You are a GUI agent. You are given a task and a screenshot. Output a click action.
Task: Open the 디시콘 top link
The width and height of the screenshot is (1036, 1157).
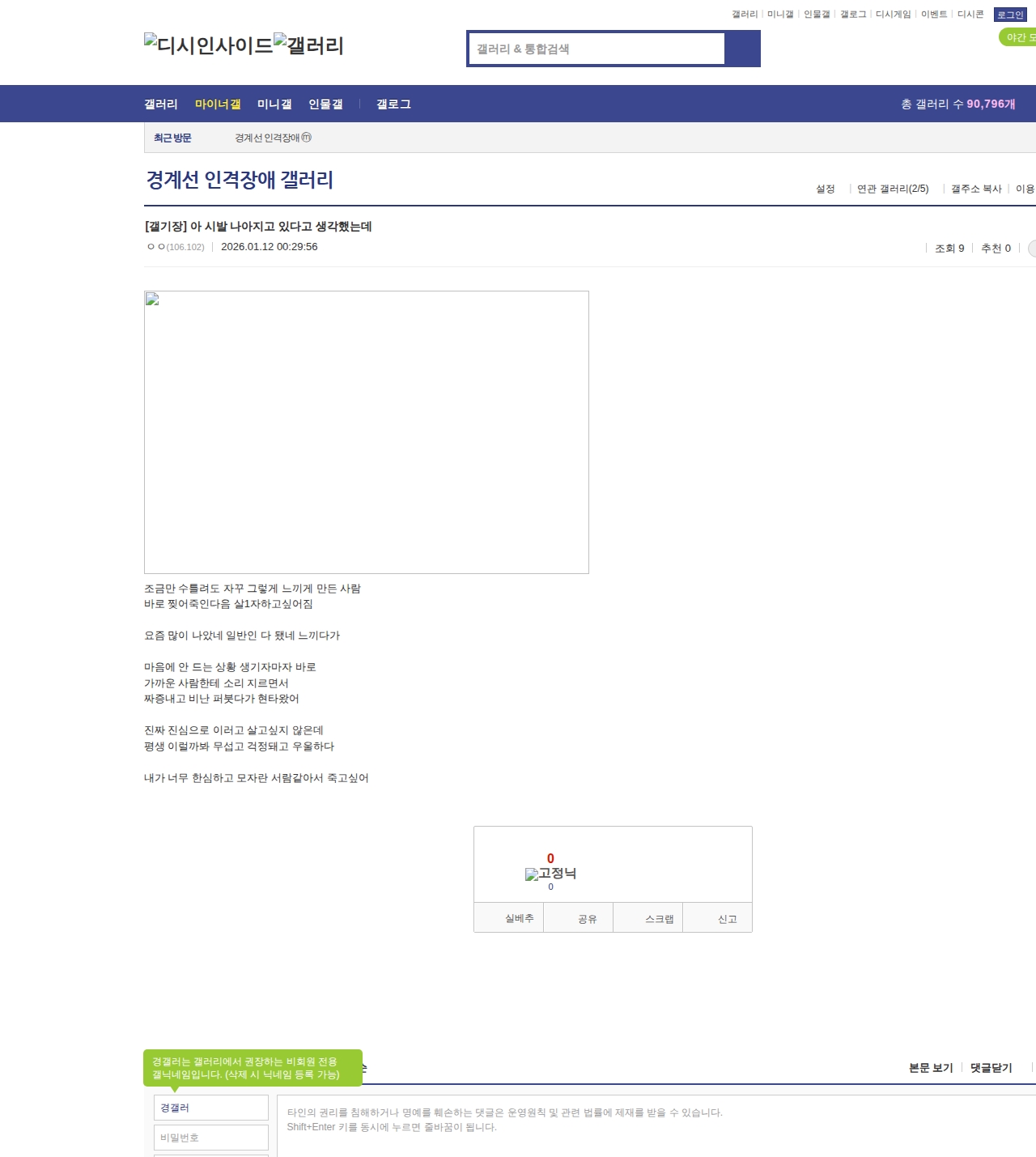click(x=970, y=15)
